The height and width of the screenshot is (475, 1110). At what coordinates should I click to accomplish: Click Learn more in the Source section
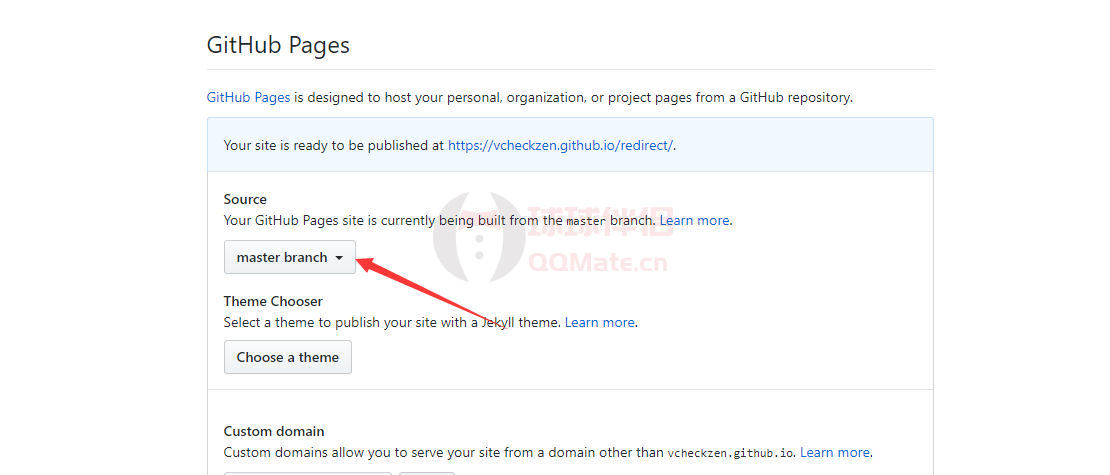coord(694,220)
